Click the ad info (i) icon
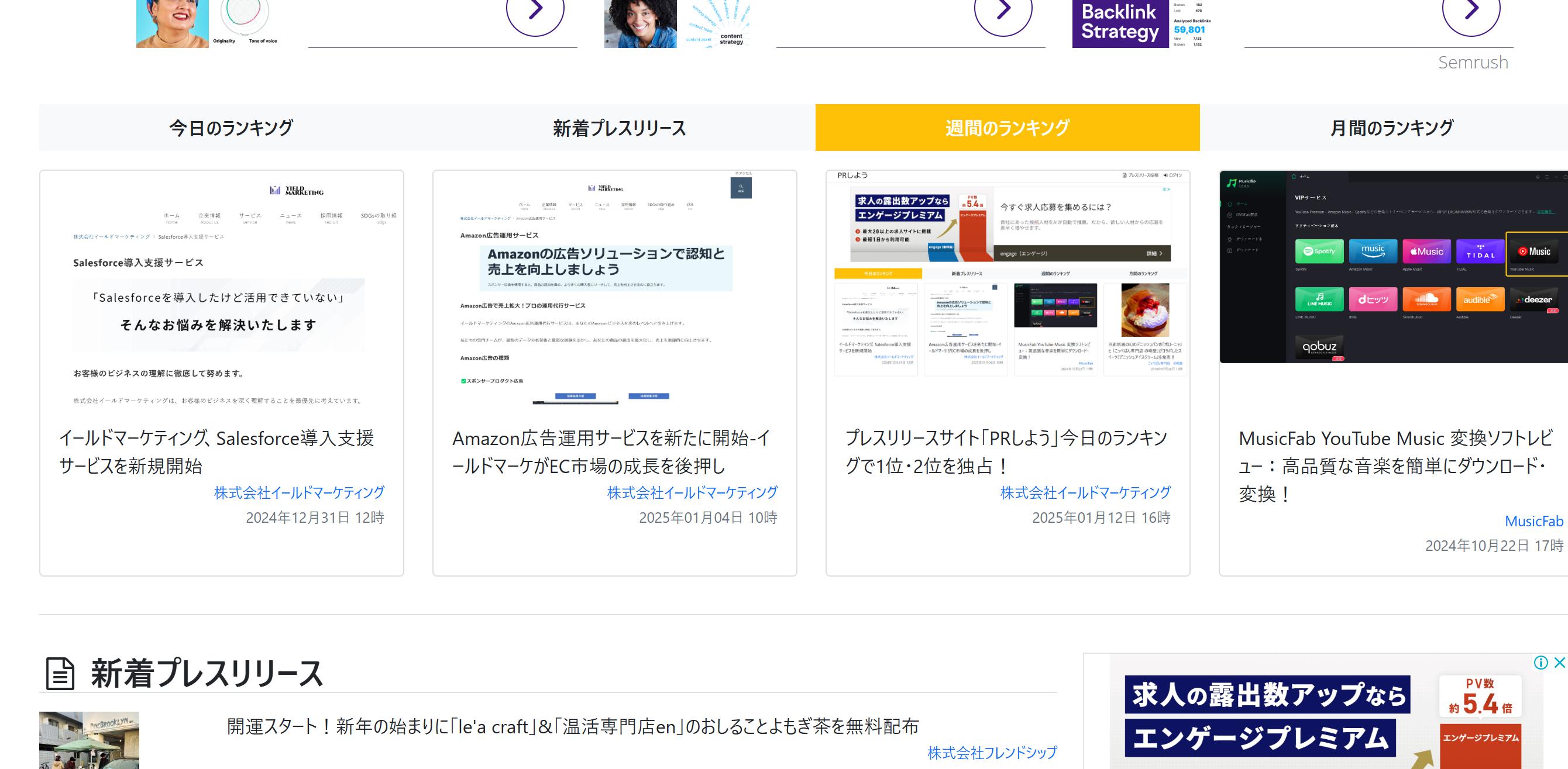The image size is (1568, 769). click(1541, 663)
